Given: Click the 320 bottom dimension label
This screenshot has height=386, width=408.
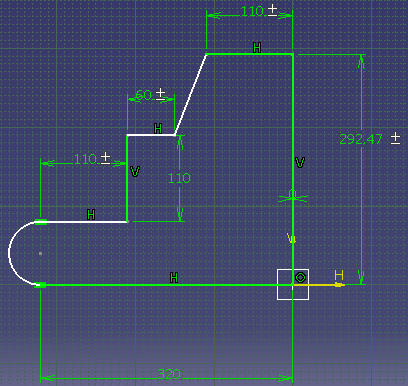Looking at the screenshot, I should coord(169,374).
